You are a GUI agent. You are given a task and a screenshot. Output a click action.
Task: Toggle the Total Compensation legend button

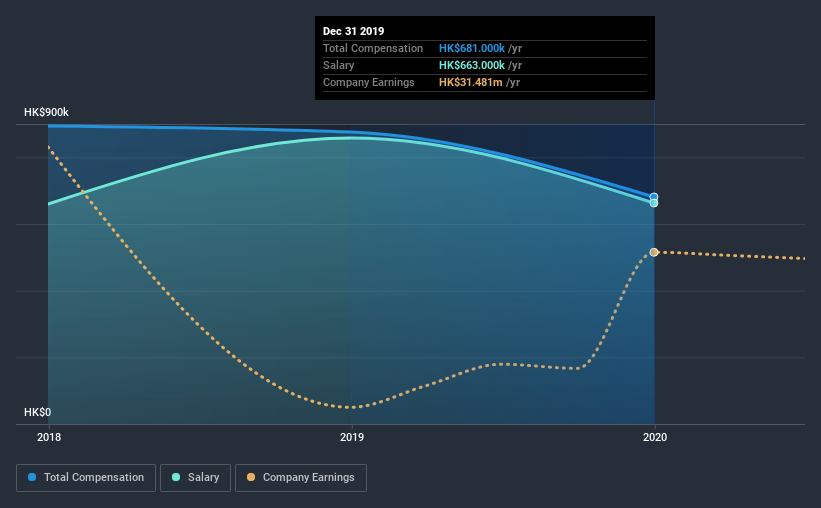click(x=86, y=478)
